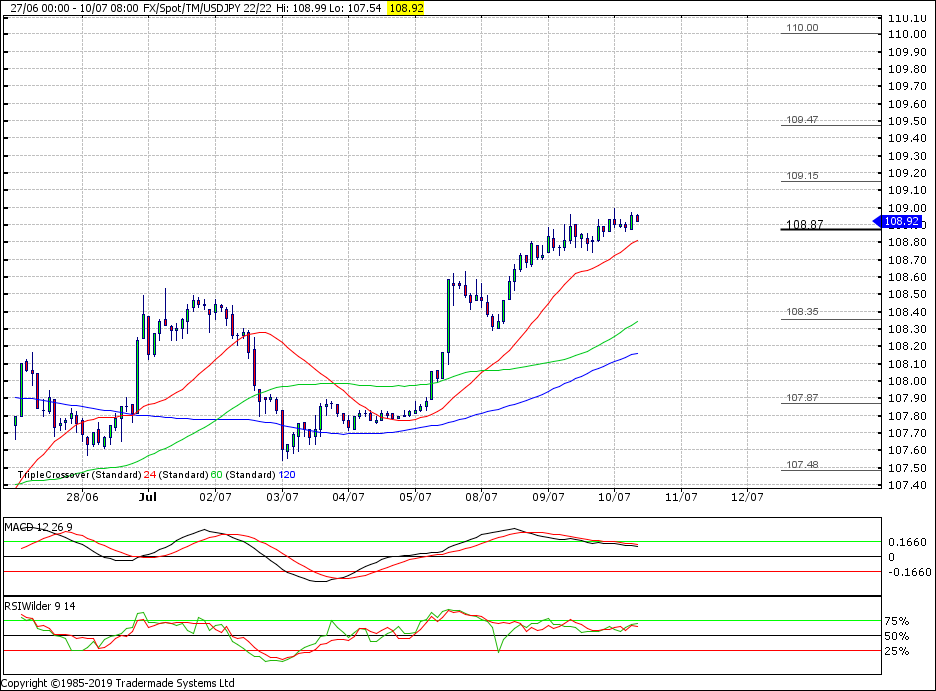Select the 108.35 horizontal level label
The image size is (936, 691).
point(802,312)
